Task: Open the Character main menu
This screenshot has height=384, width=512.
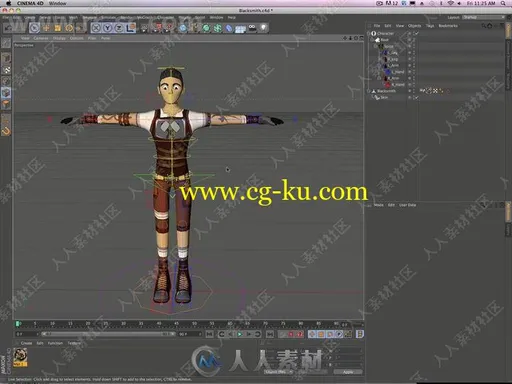Action: click(165, 17)
